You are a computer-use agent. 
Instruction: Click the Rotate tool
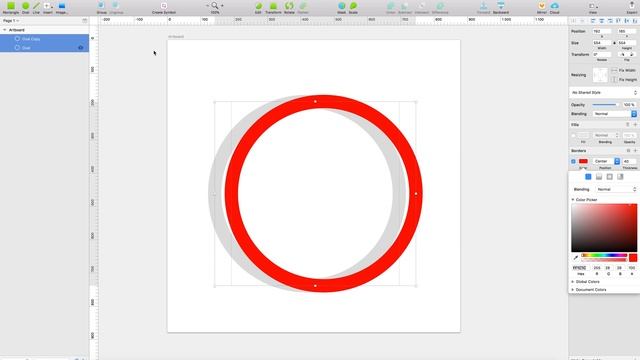pos(289,6)
